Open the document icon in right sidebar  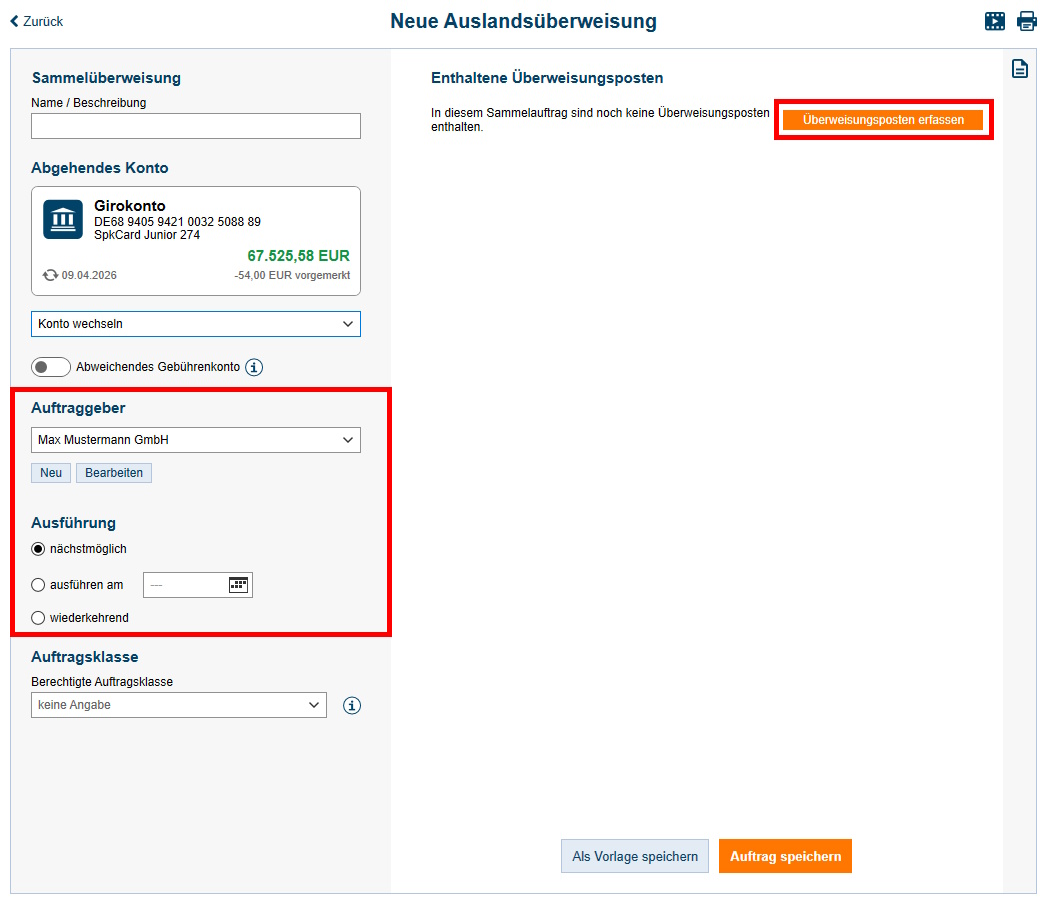tap(1019, 69)
